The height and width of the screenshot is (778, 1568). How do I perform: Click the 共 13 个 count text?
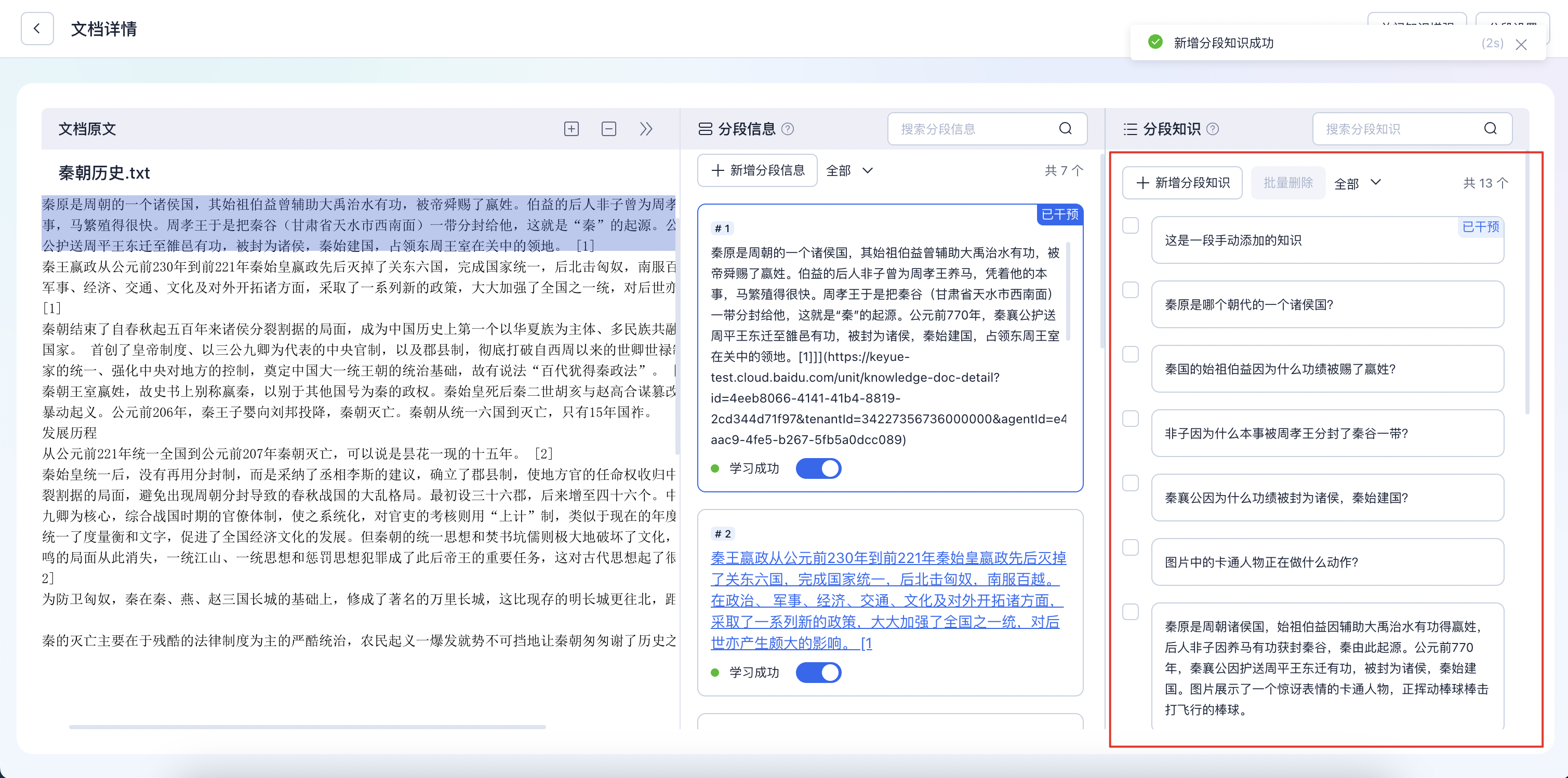pyautogui.click(x=1485, y=183)
